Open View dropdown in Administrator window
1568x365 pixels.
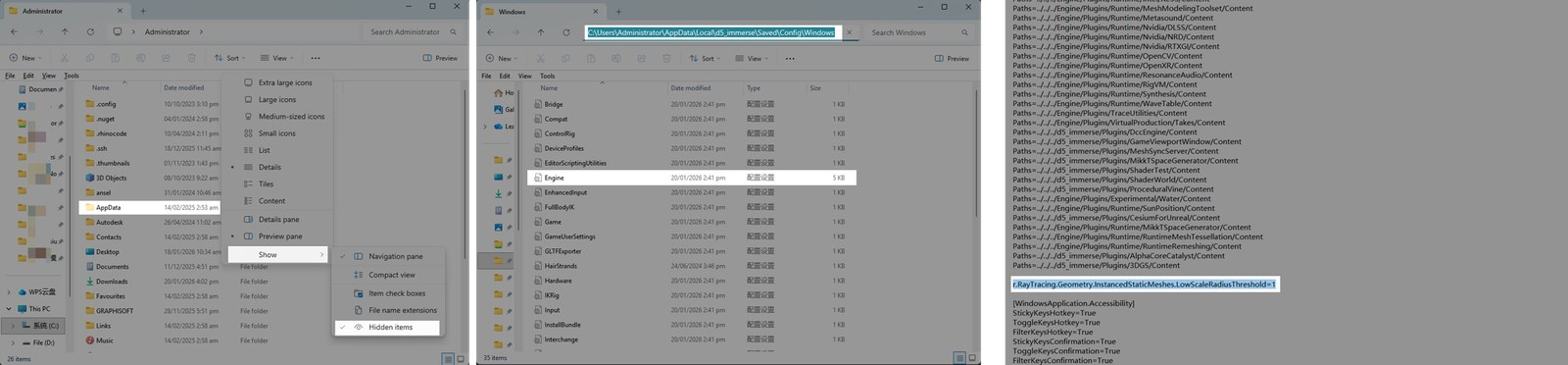point(278,58)
